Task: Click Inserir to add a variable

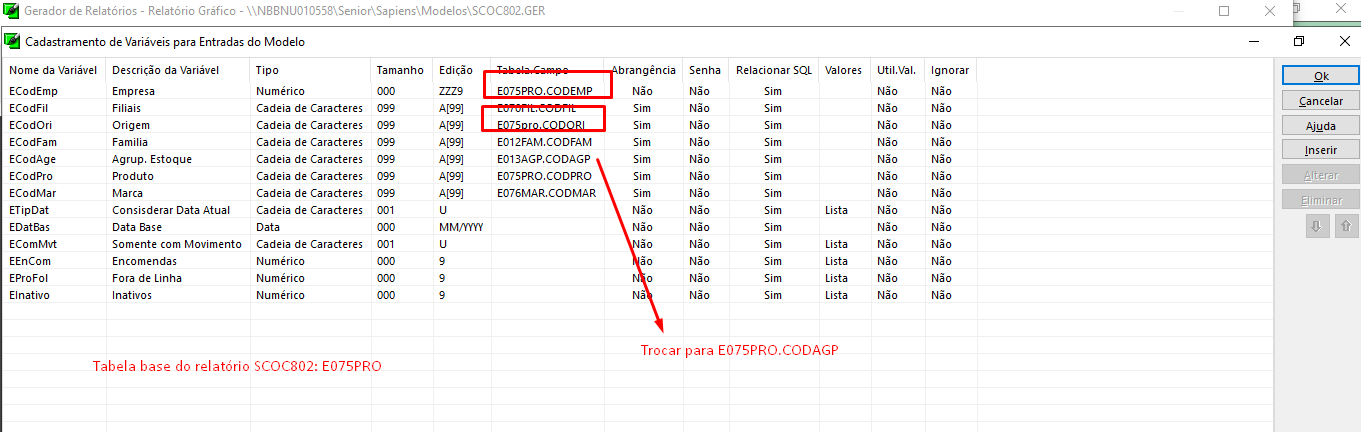Action: point(1320,150)
